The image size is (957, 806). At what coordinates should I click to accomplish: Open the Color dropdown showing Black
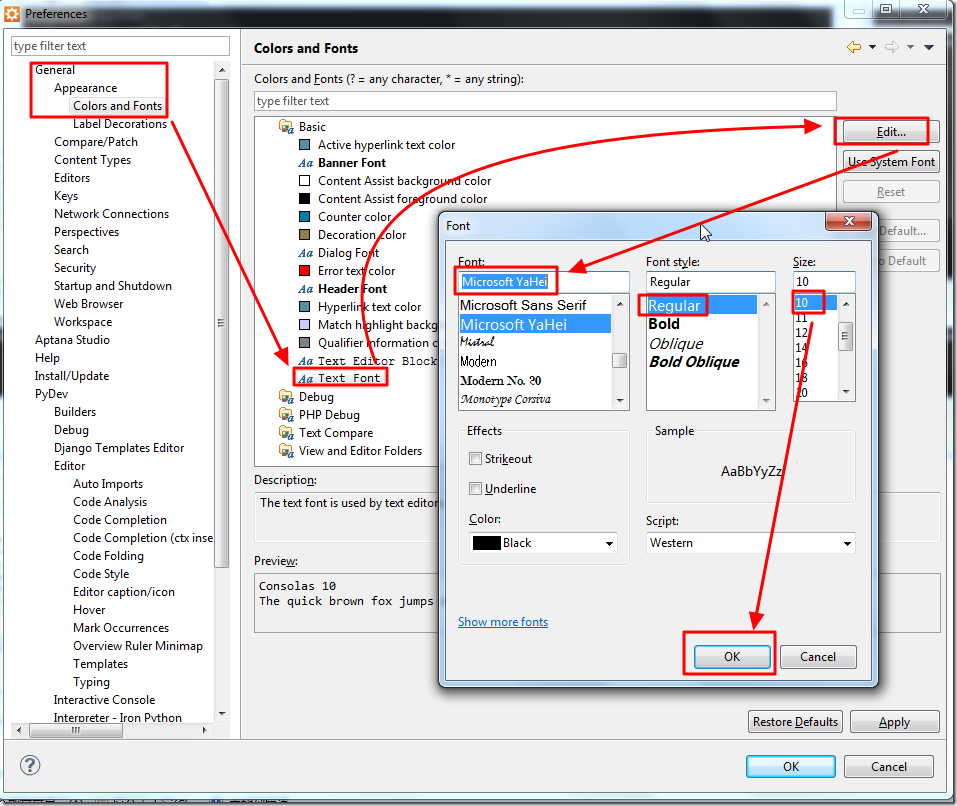(543, 543)
